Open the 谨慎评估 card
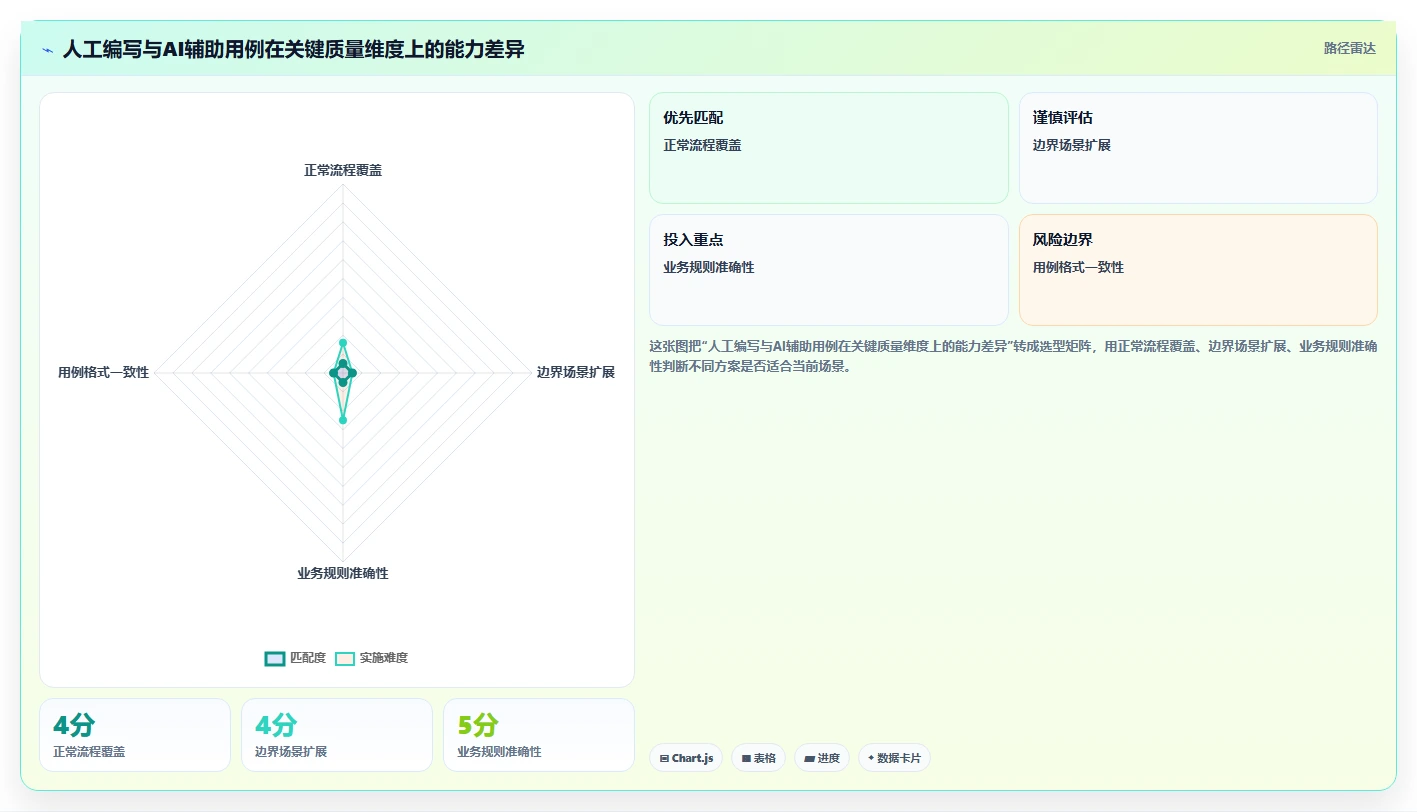Screen dimensions: 1417x812 click(1198, 148)
